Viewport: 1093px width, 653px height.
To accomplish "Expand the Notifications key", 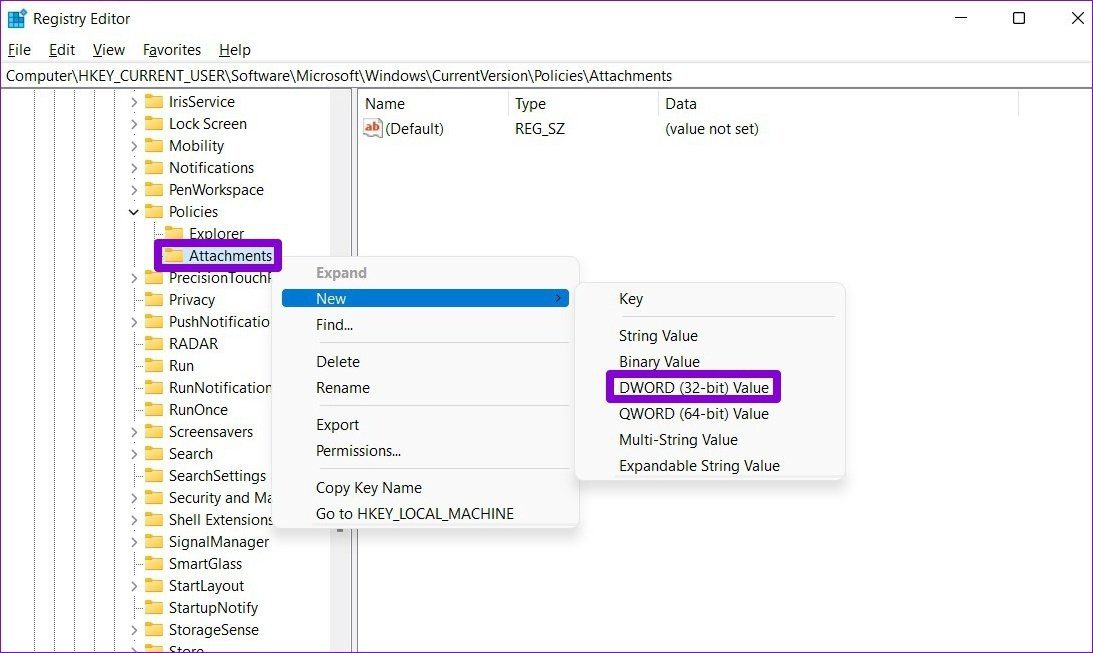I will [x=134, y=168].
